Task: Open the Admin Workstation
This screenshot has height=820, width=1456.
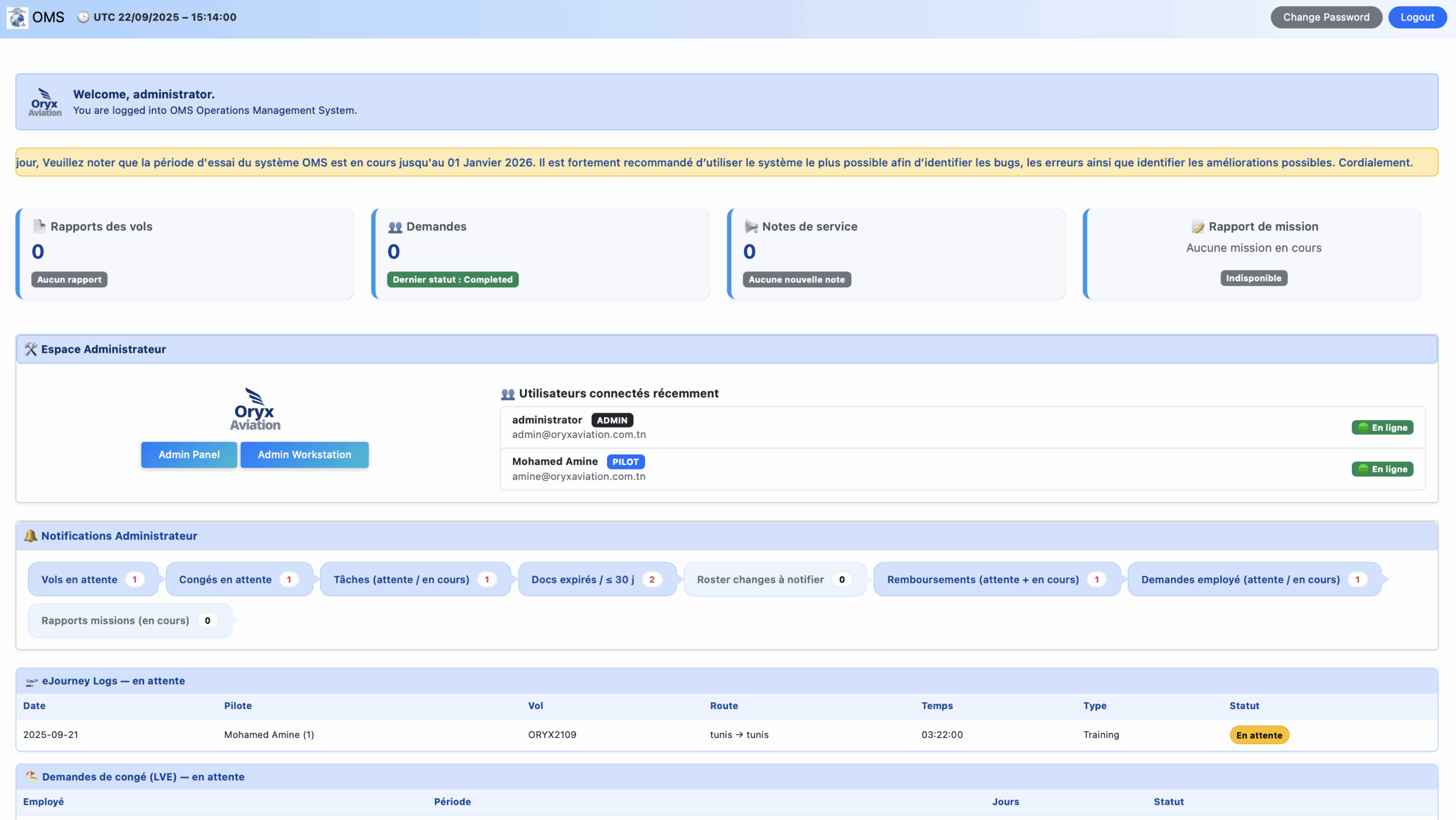Action: click(x=304, y=455)
